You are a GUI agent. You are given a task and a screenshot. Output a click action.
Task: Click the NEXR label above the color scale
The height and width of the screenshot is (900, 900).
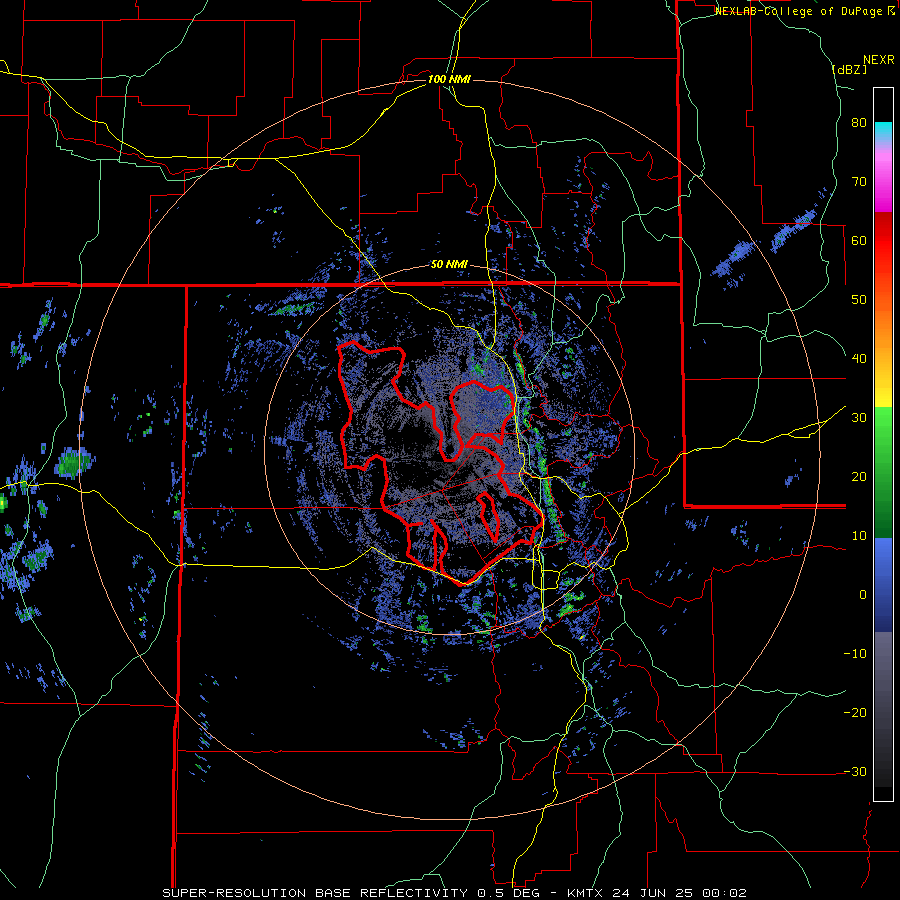879,60
